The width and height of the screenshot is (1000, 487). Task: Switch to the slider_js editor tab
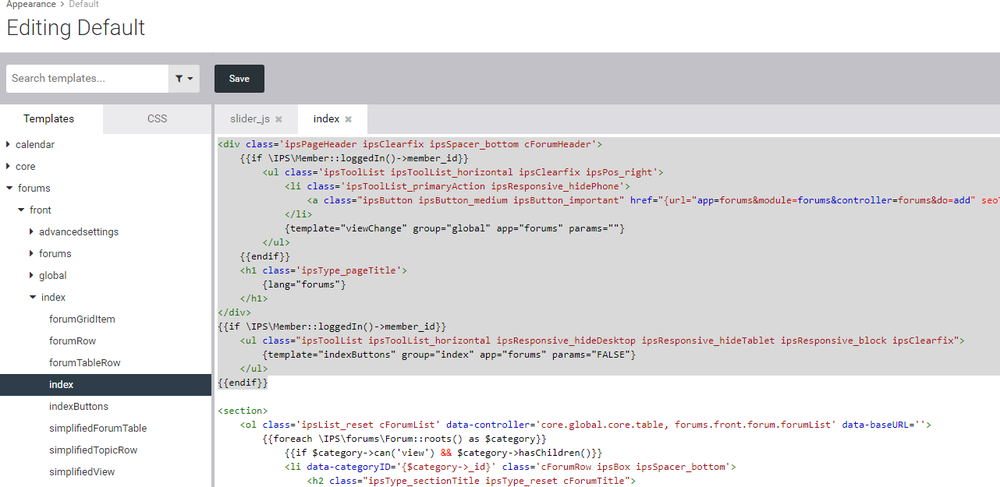250,119
